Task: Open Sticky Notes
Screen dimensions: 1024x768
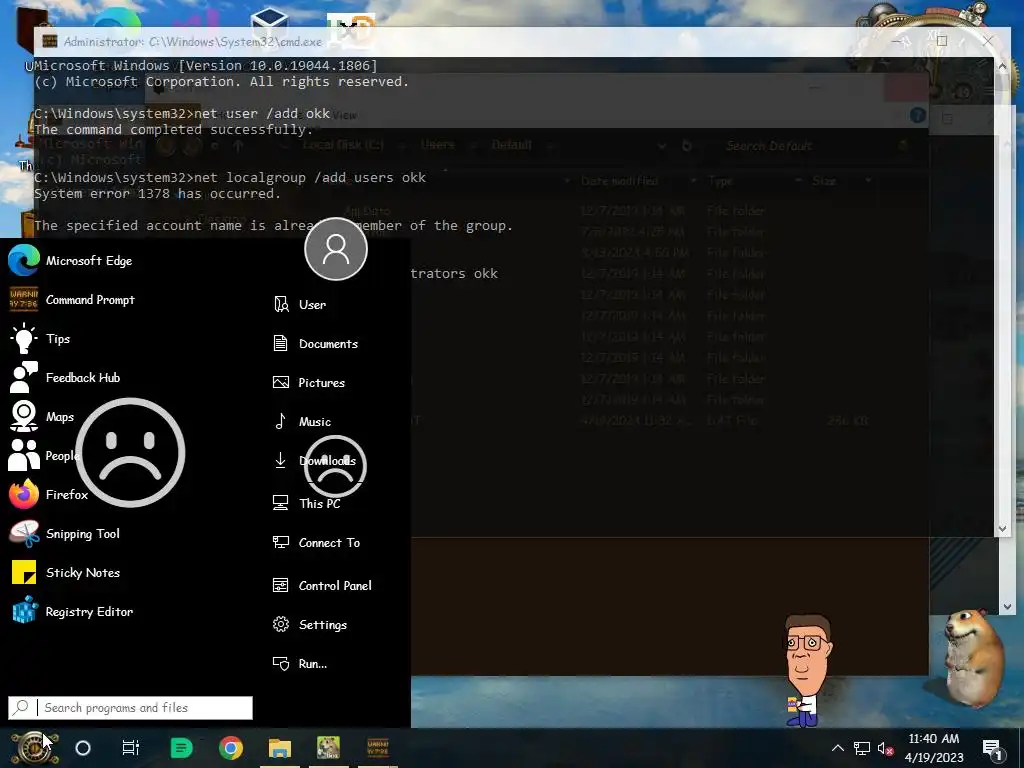Action: point(64,573)
